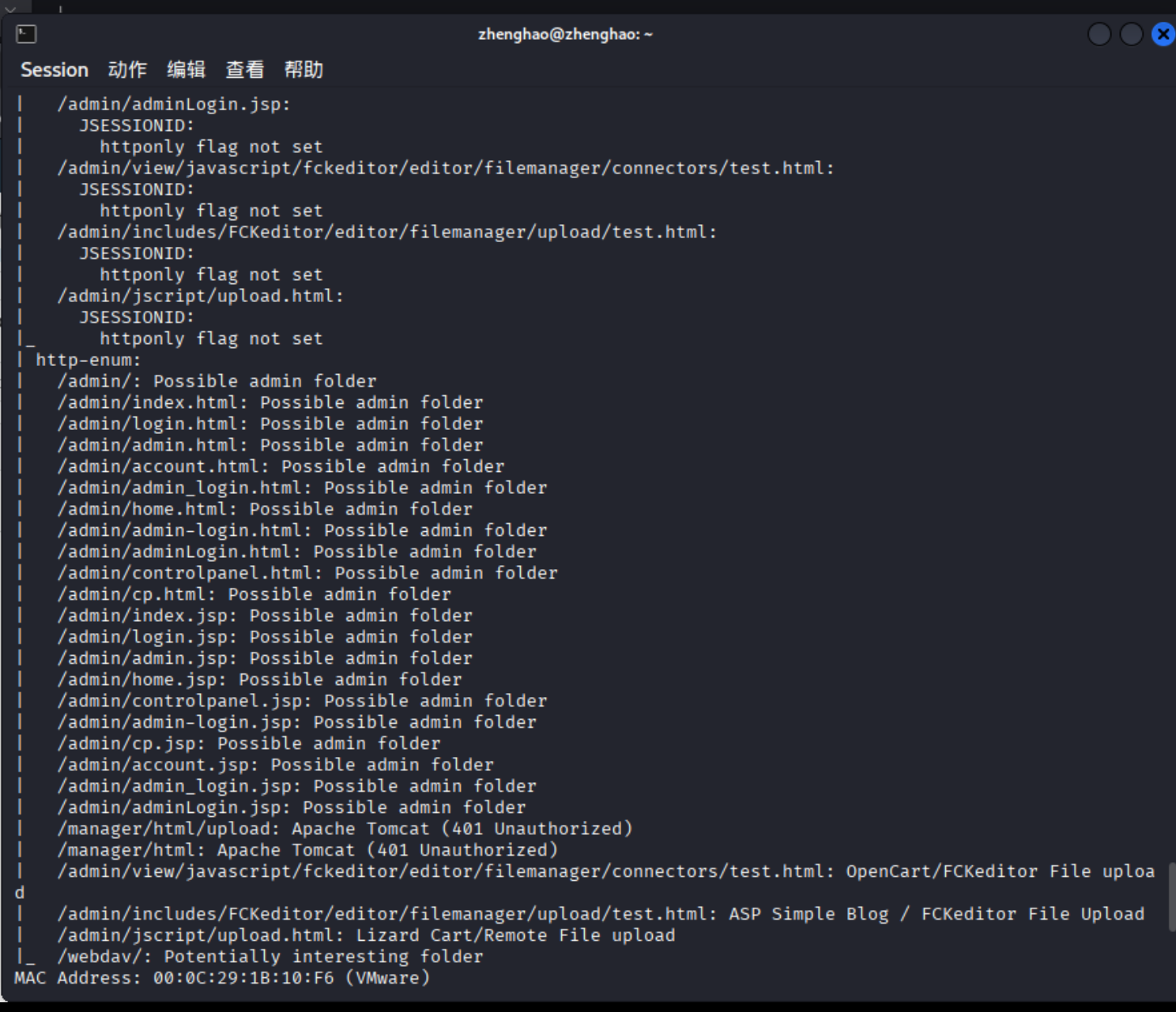Open the 编辑 menu

click(x=186, y=70)
